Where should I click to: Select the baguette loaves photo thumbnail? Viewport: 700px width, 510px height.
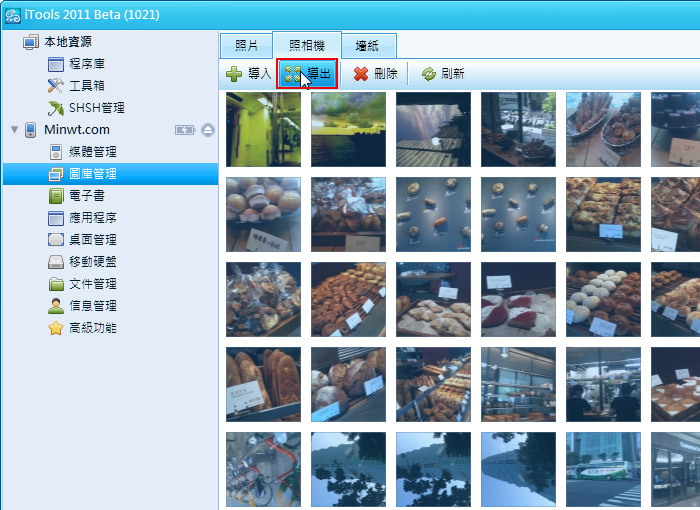pos(263,385)
